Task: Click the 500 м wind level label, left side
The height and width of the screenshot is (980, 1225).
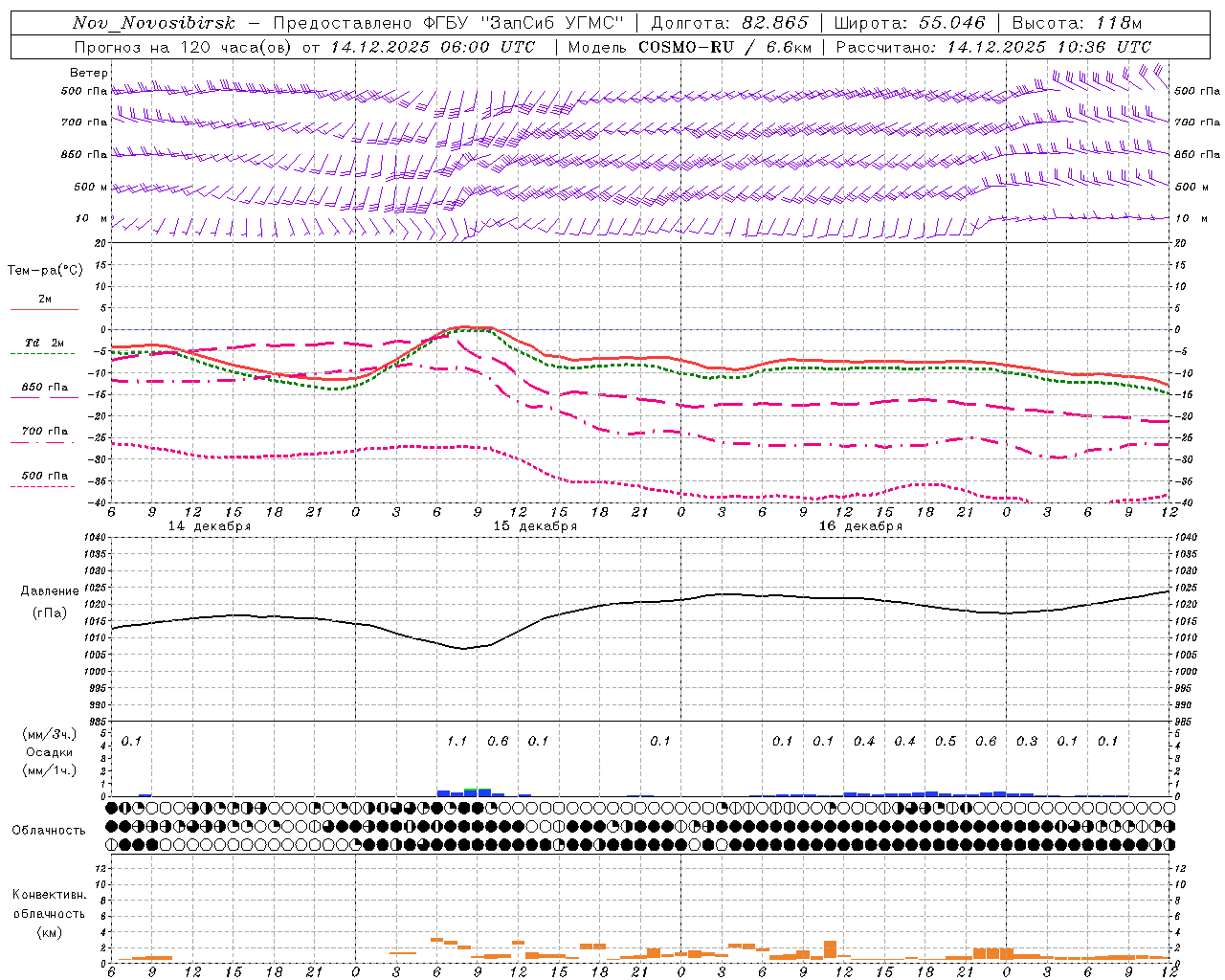Action: click(92, 187)
